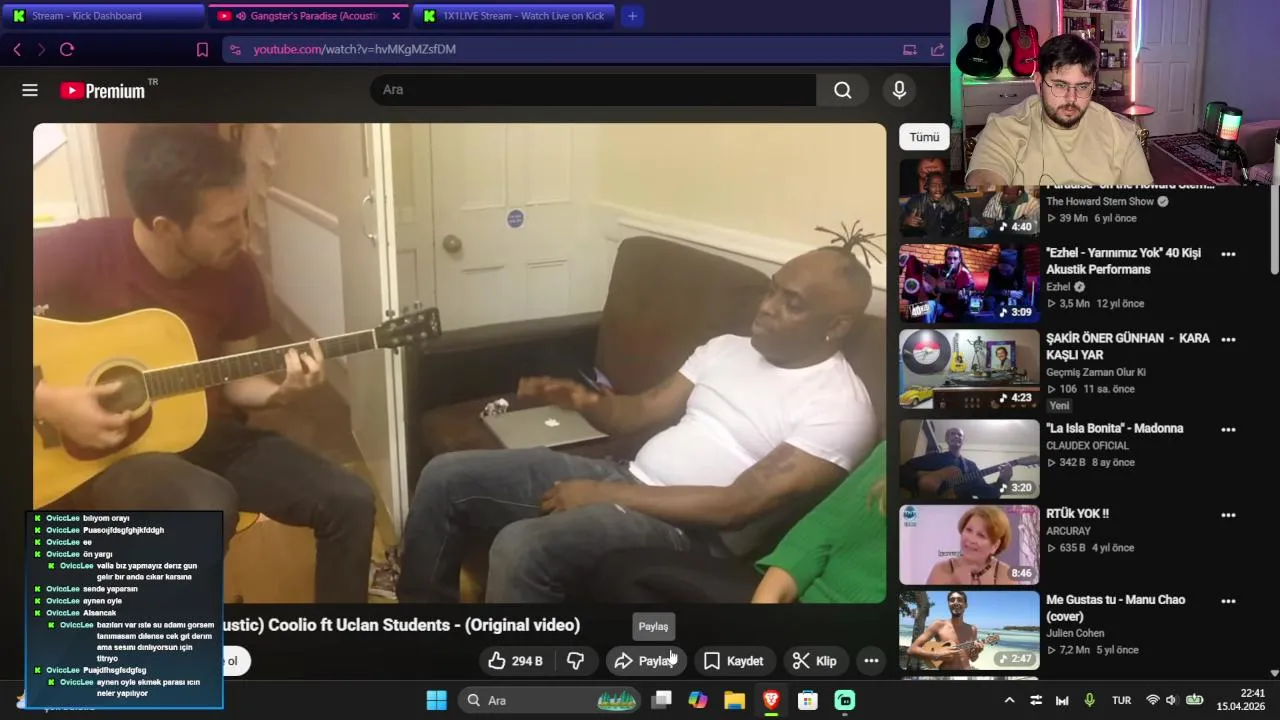Screen dimensions: 1280x720
Task: Switch to Brave browser in taskbar
Action: (x=771, y=701)
